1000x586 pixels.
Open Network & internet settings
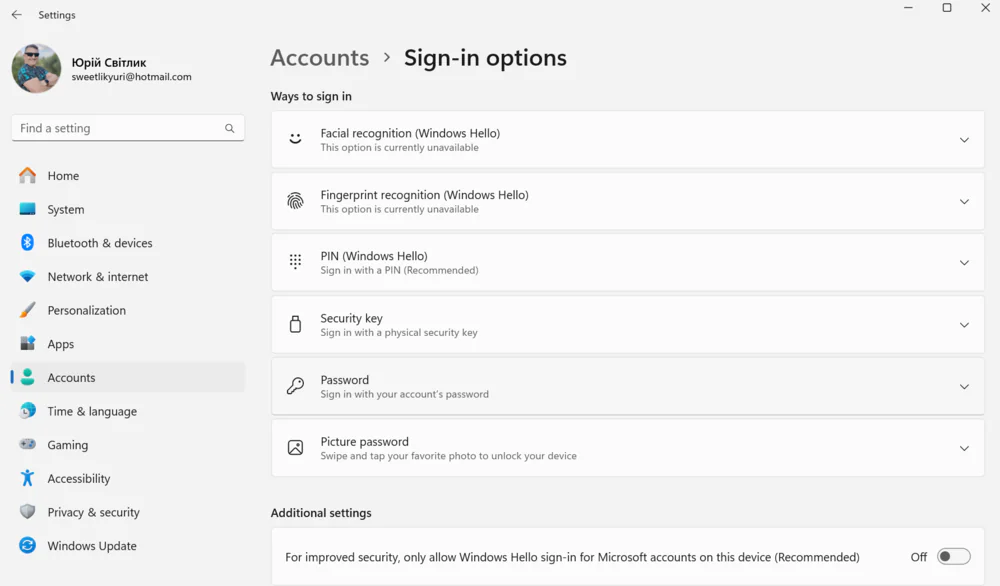[128, 277]
